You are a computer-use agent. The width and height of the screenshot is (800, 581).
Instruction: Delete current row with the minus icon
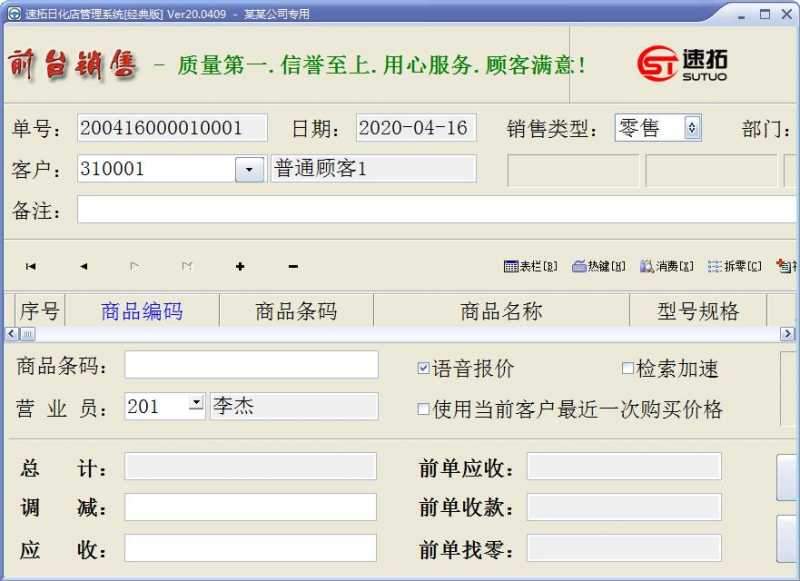(292, 267)
